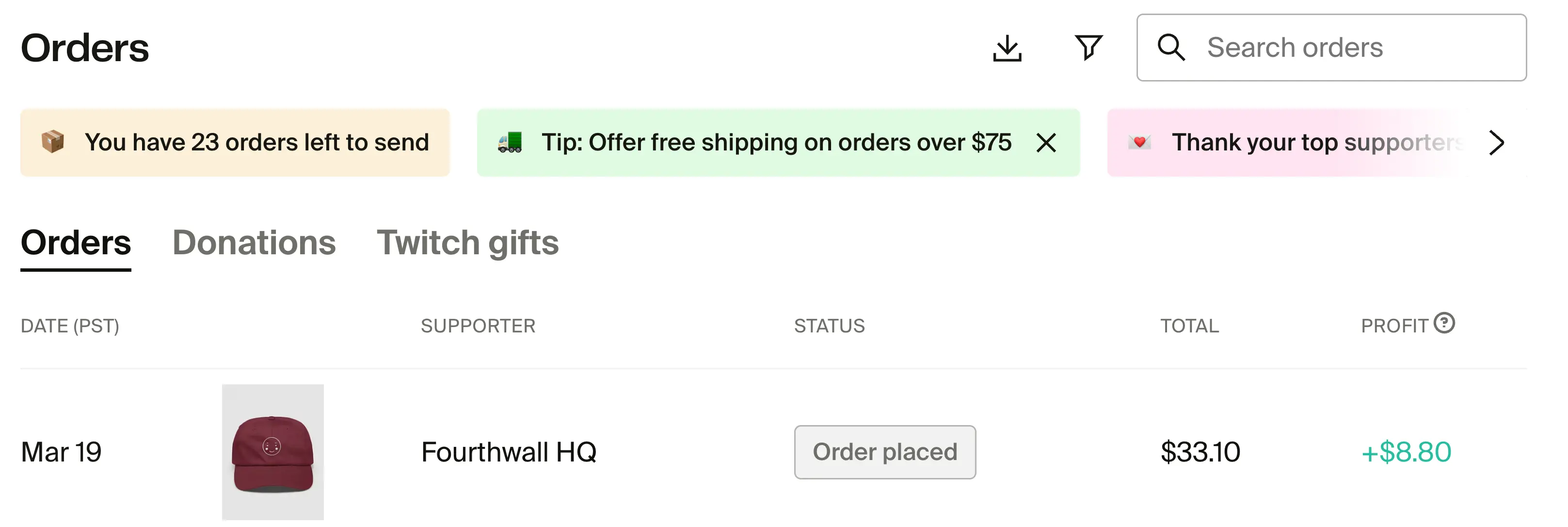Screen dimensions: 1568x527
Task: Click inside the Search orders field
Action: pos(1296,48)
